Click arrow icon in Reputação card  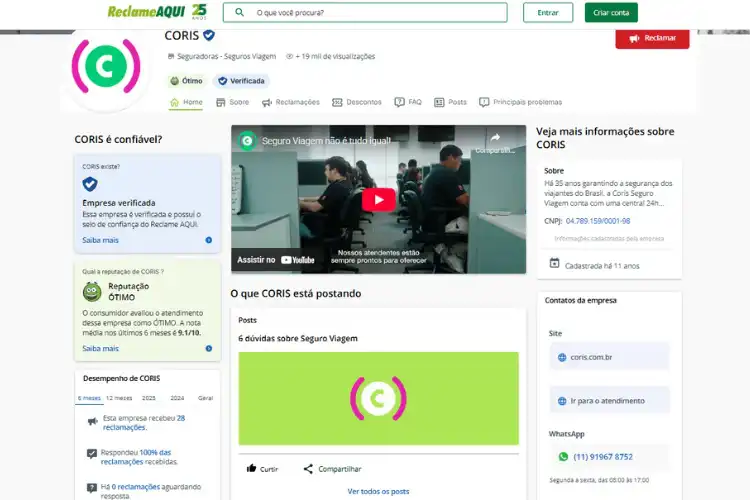[x=209, y=348]
